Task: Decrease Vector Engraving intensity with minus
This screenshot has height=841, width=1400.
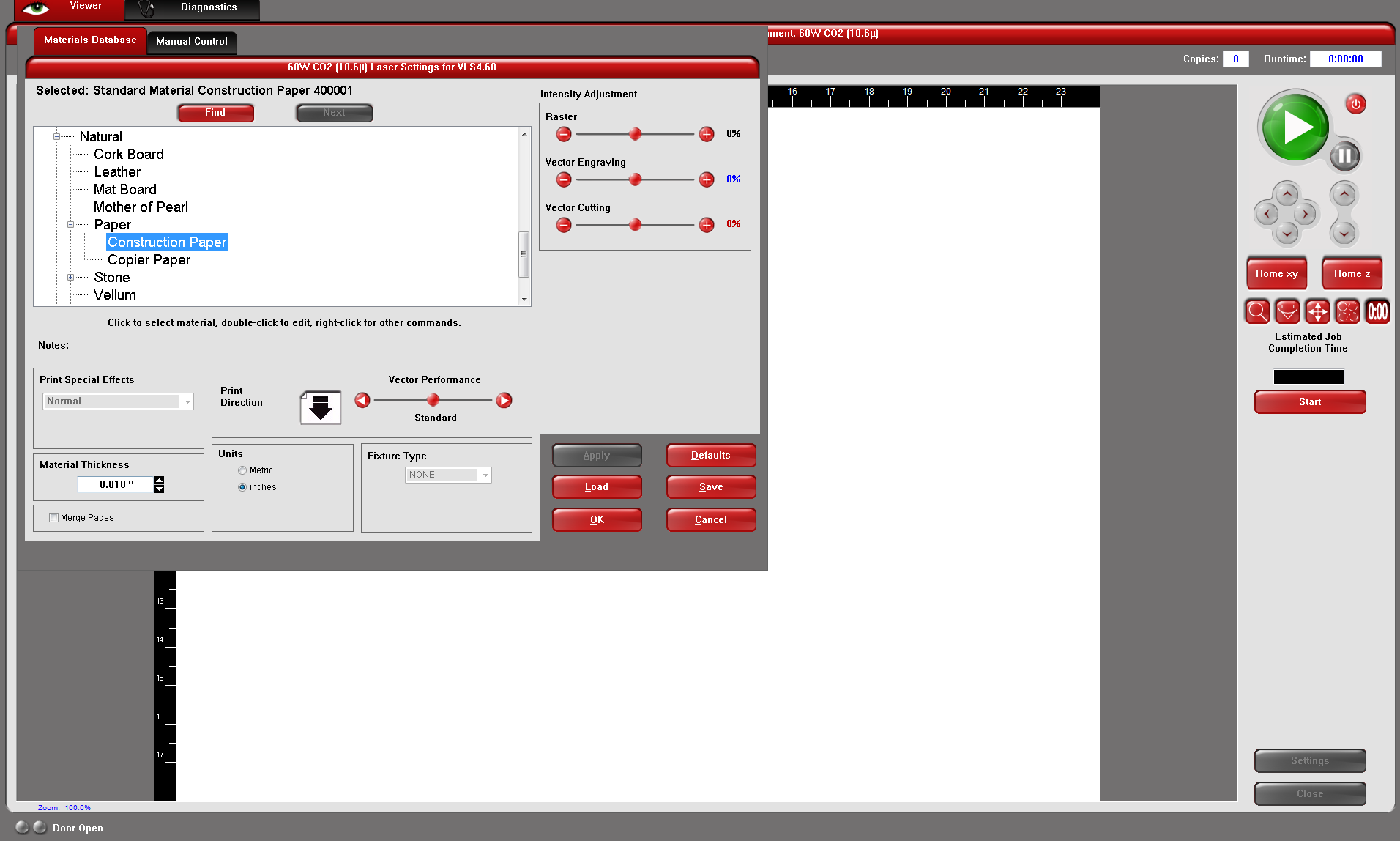Action: click(x=563, y=179)
